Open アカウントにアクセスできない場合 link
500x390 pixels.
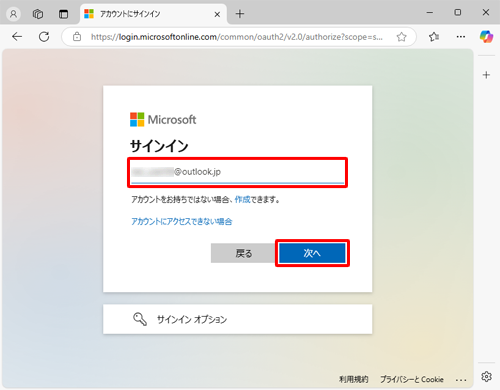[x=181, y=222]
